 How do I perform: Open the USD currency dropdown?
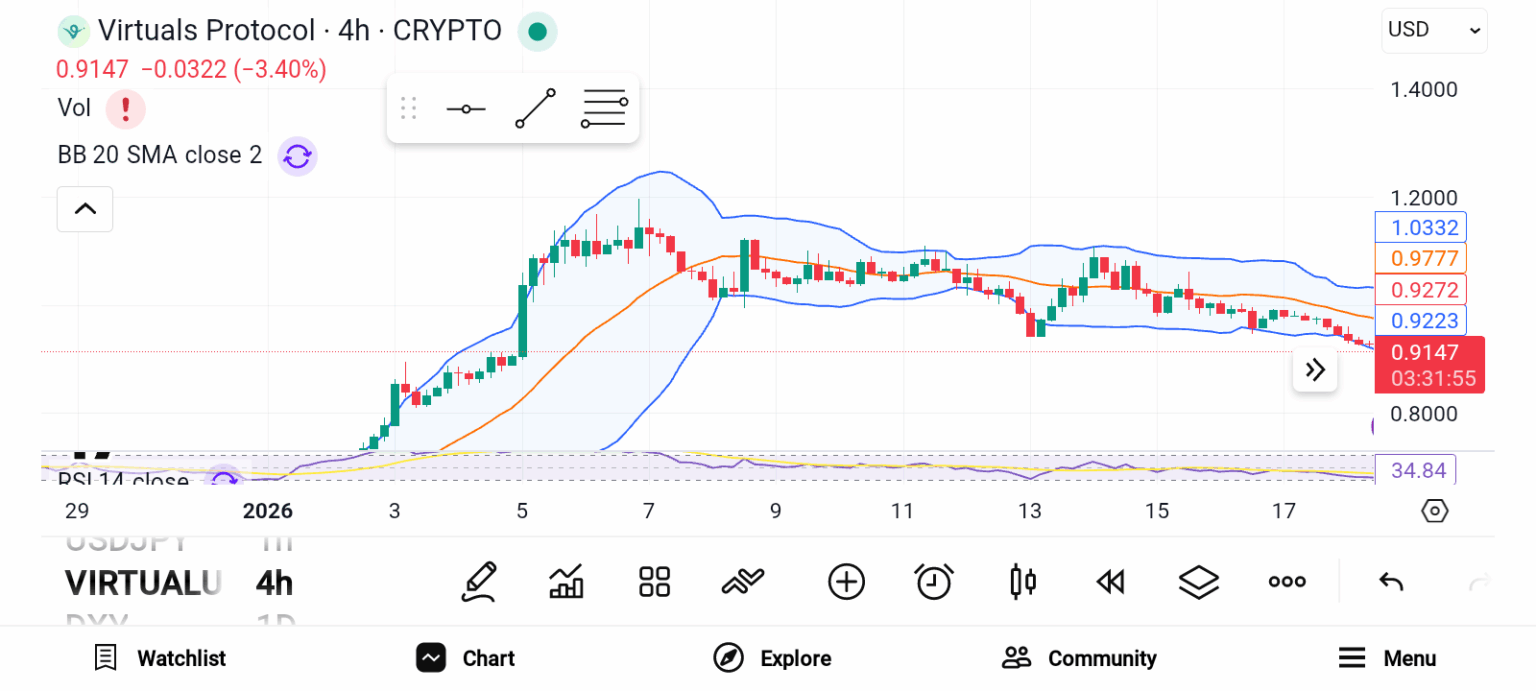pos(1434,30)
